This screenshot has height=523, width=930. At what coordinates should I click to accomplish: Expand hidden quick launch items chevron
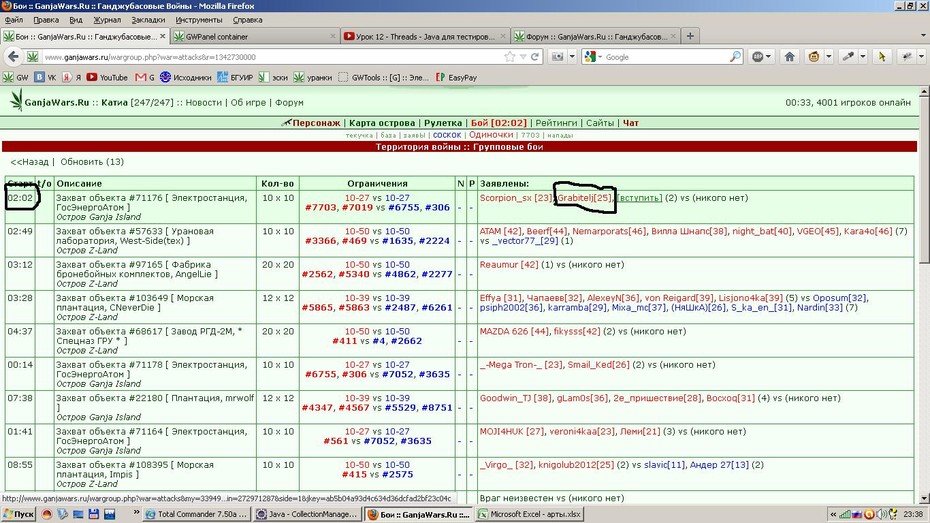[x=136, y=512]
